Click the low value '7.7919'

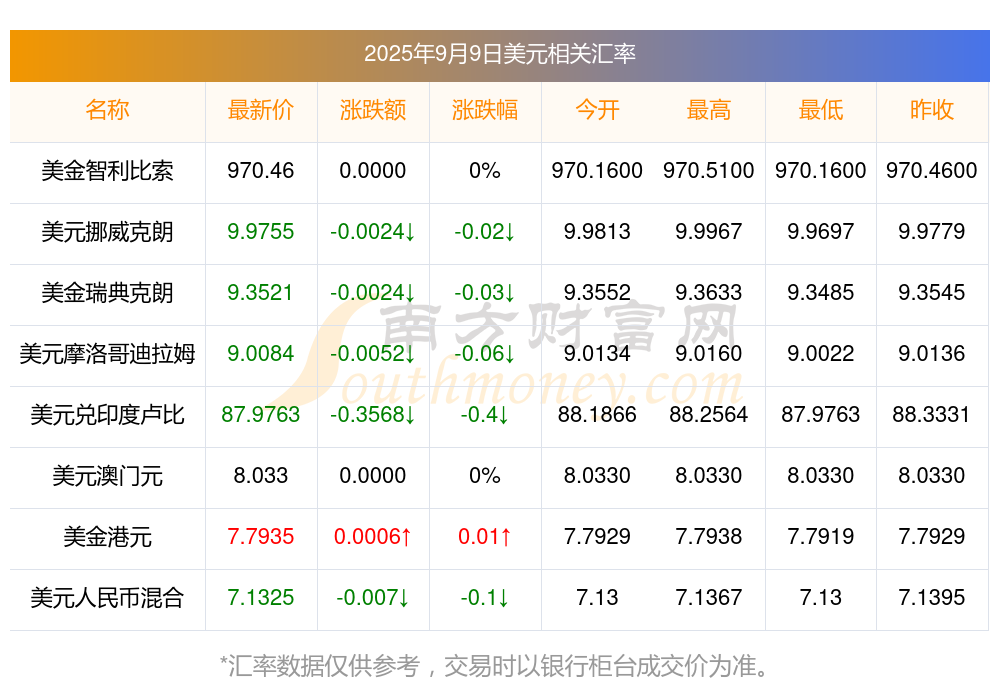click(x=821, y=537)
